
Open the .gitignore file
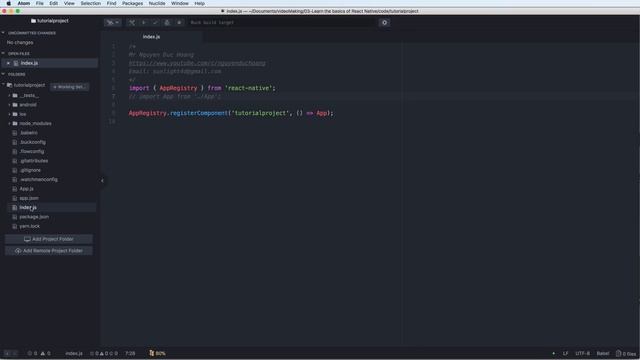tap(30, 170)
